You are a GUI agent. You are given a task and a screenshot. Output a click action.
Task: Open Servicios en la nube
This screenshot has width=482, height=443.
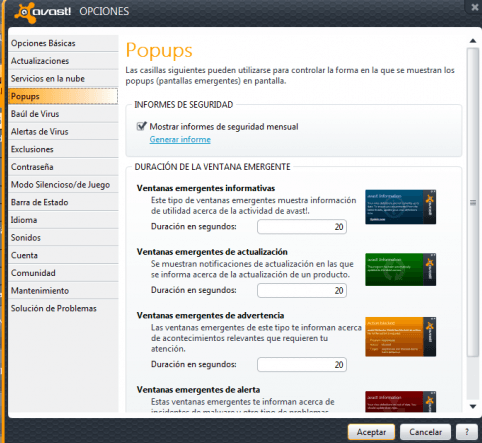pyautogui.click(x=63, y=79)
